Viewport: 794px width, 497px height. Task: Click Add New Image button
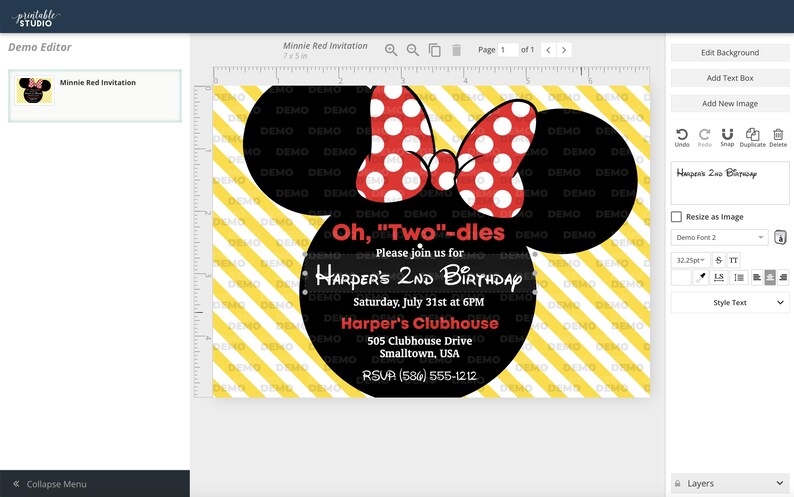click(730, 103)
